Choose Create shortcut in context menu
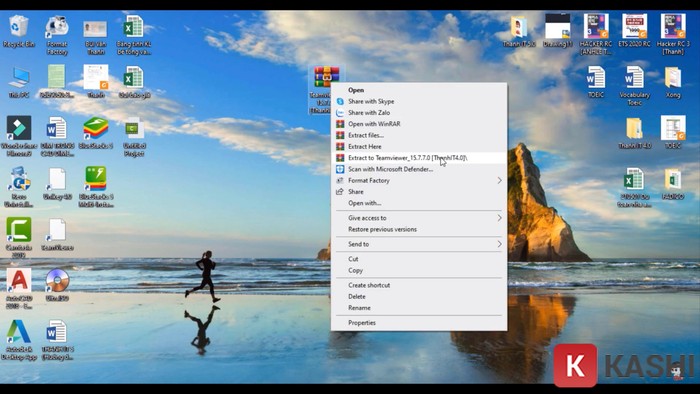The height and width of the screenshot is (394, 700). click(419, 285)
